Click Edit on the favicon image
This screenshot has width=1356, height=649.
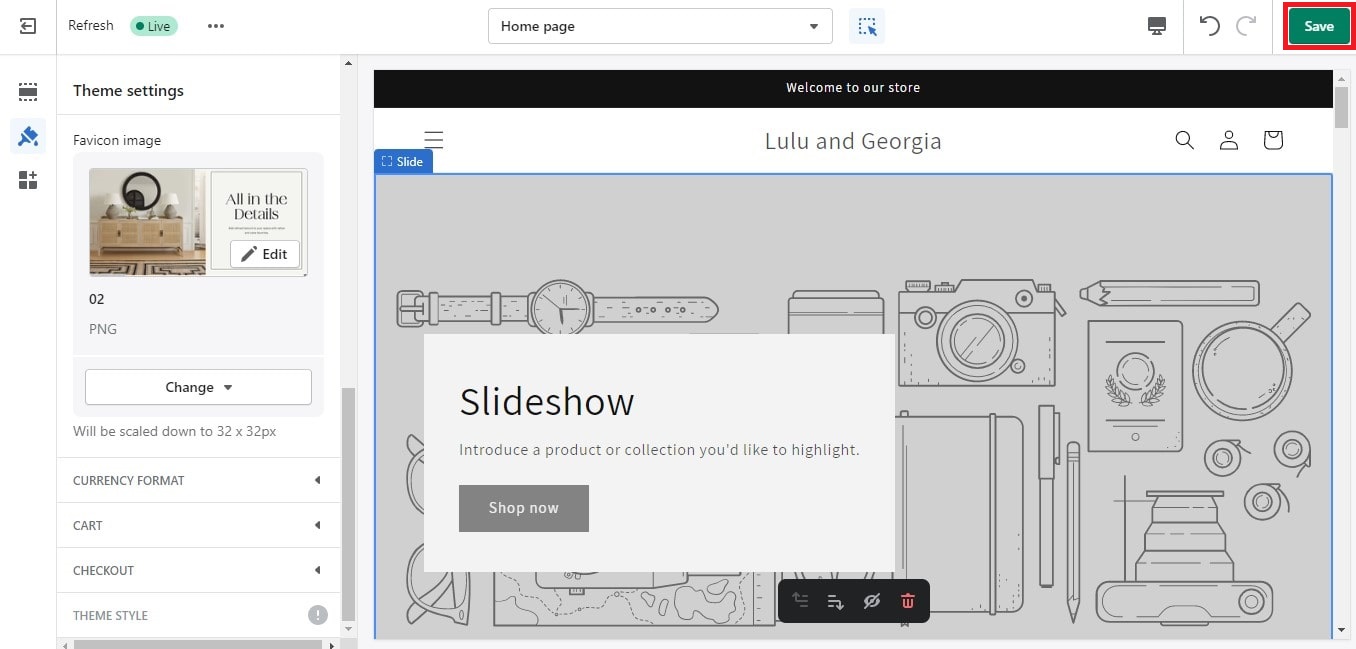pyautogui.click(x=265, y=254)
